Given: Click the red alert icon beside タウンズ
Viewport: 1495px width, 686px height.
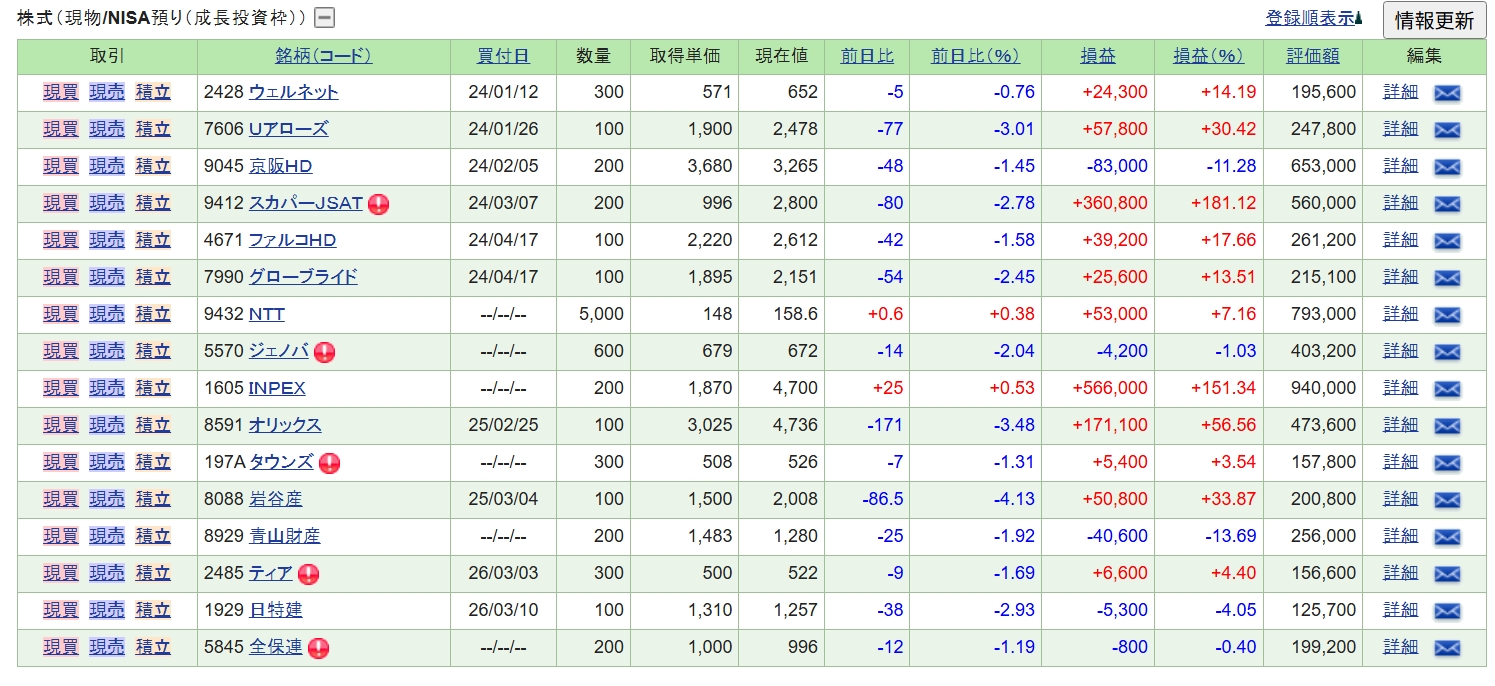Looking at the screenshot, I should point(329,463).
